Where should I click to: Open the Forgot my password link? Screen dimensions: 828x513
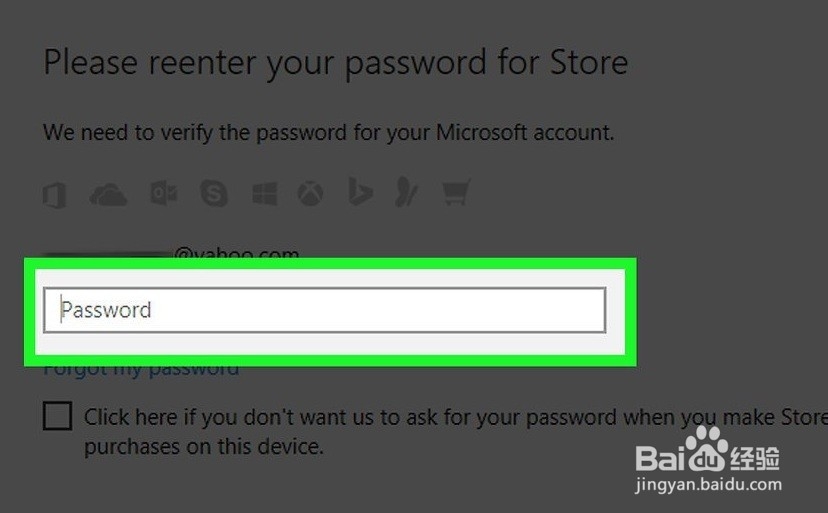point(141,369)
